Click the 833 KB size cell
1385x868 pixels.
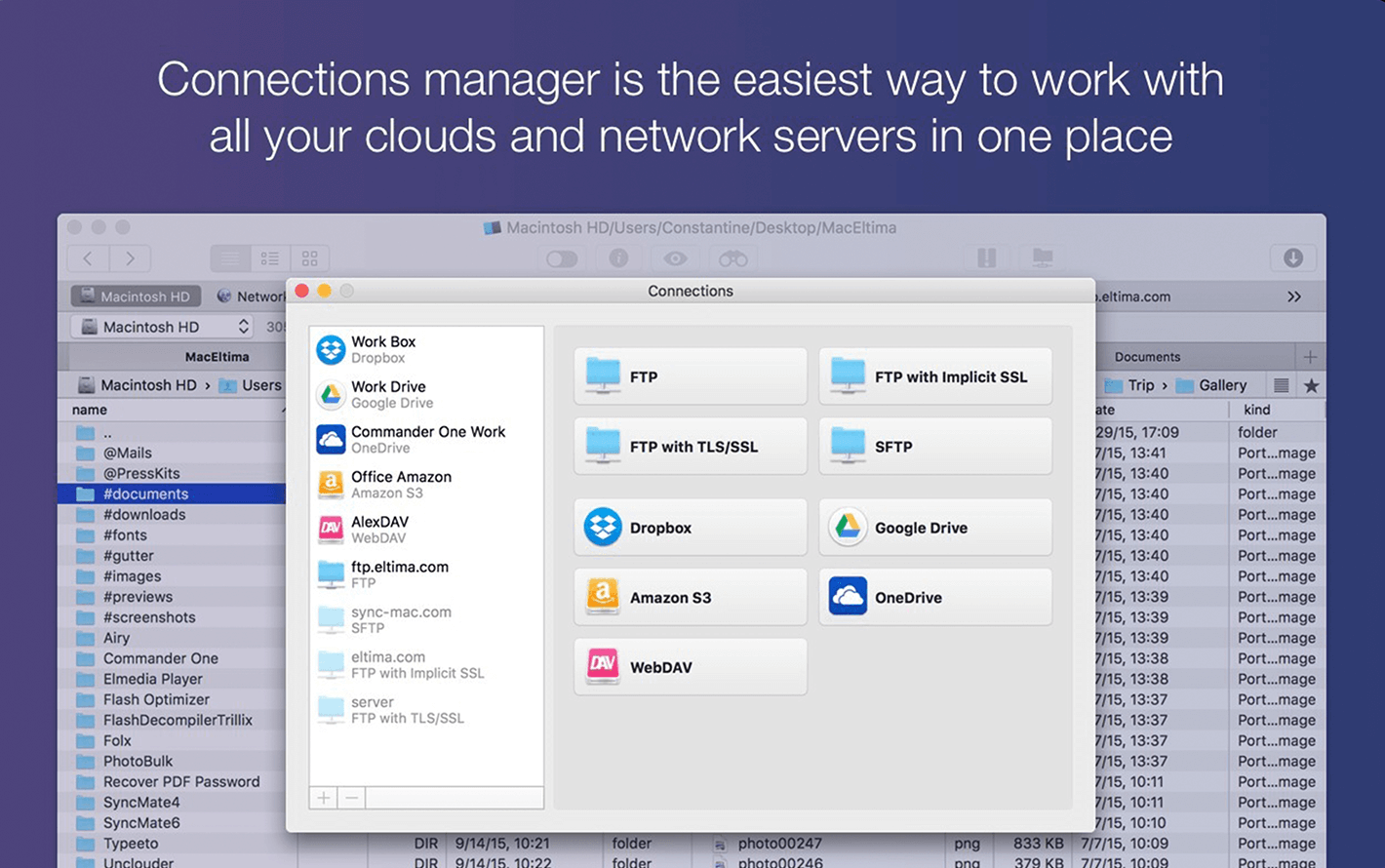click(1038, 844)
